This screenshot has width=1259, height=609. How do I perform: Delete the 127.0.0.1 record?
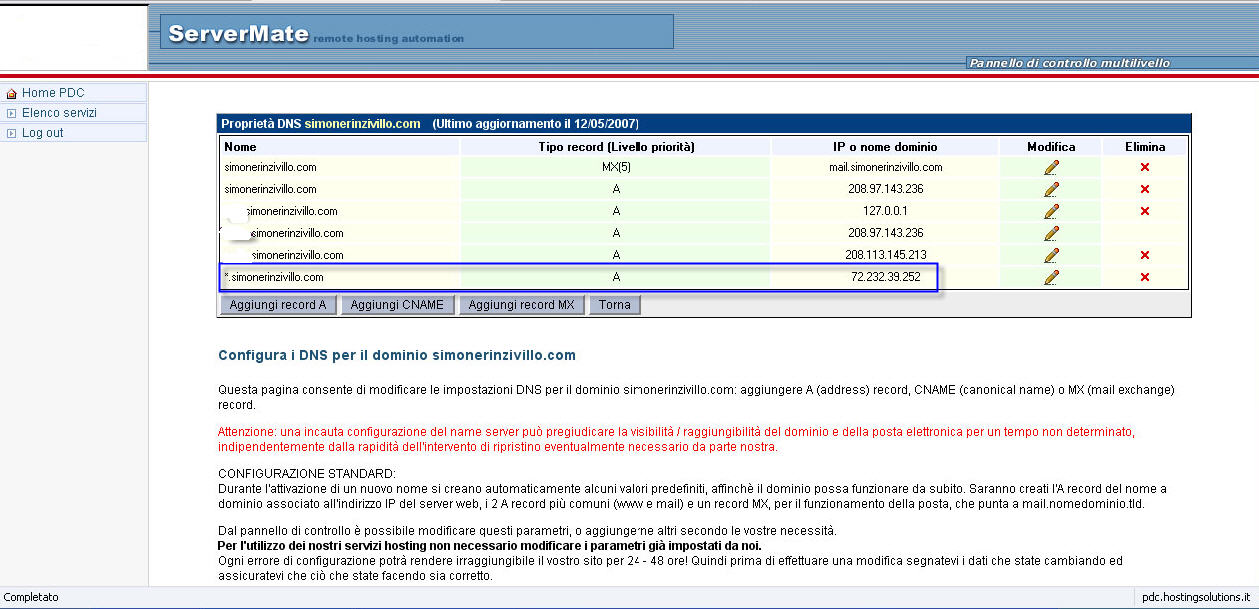pos(1145,211)
